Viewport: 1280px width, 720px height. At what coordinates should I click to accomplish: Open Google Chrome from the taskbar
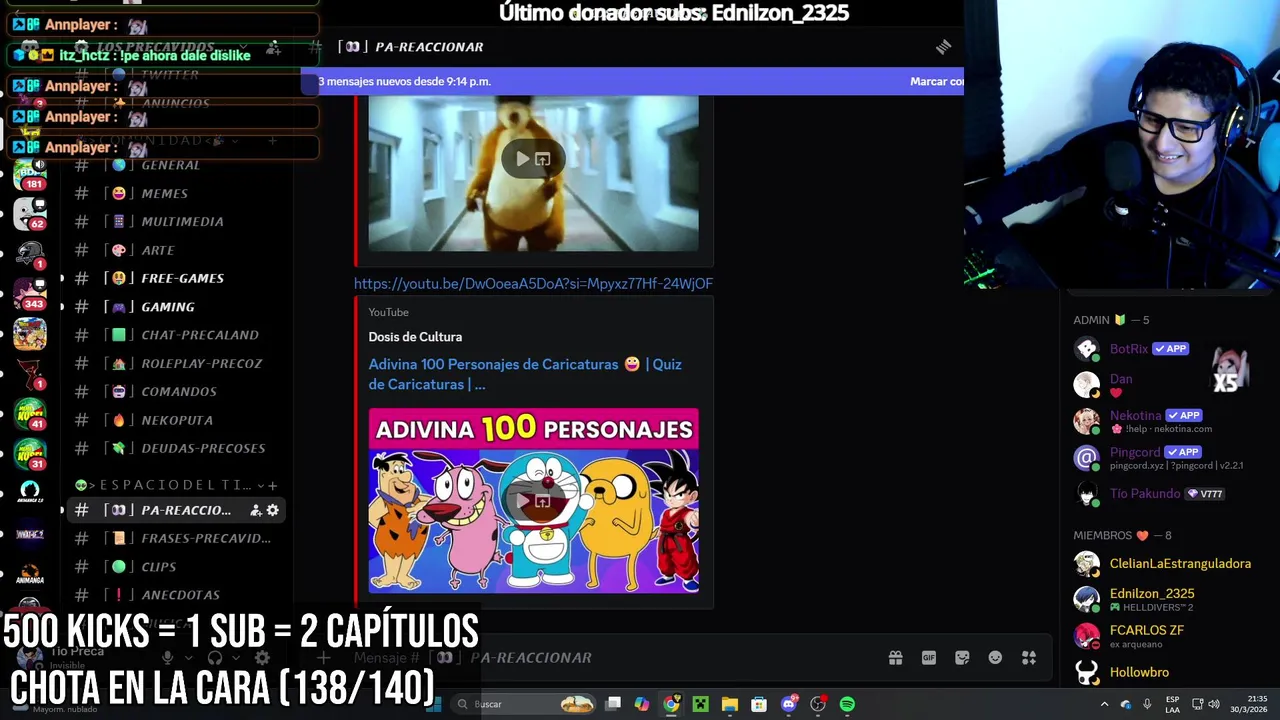tap(671, 704)
